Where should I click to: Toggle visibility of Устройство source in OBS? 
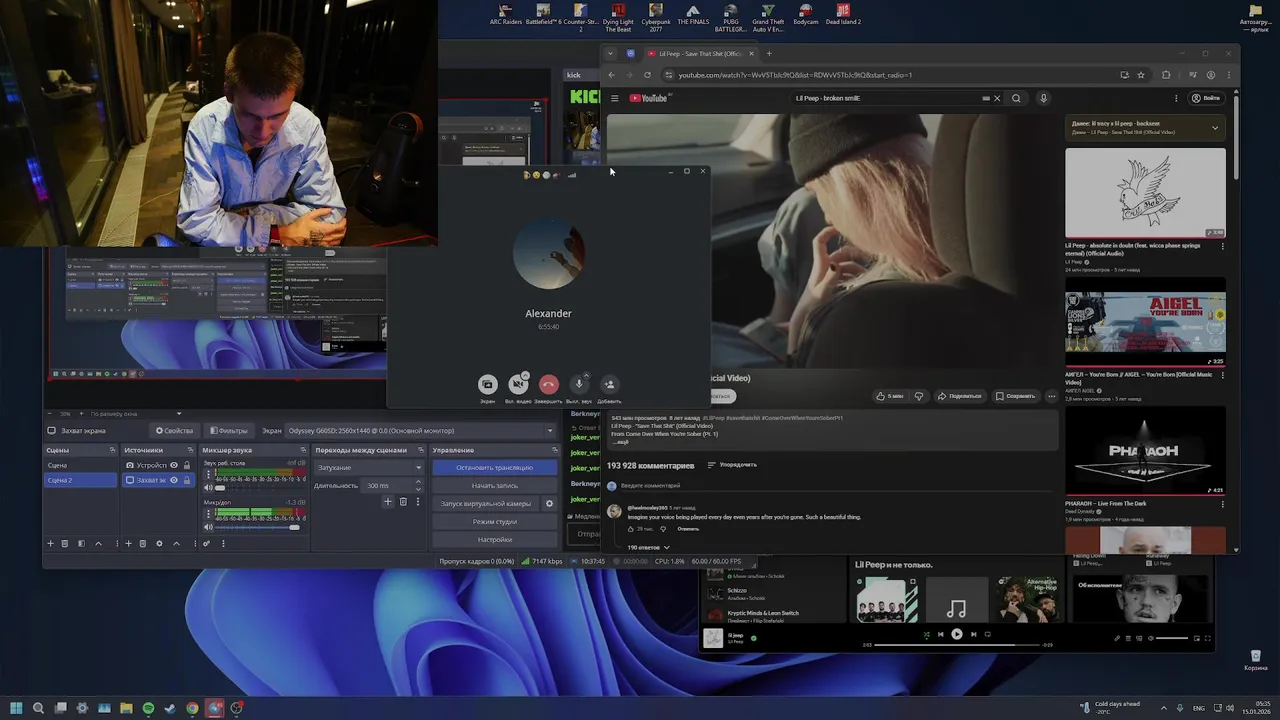(x=174, y=465)
